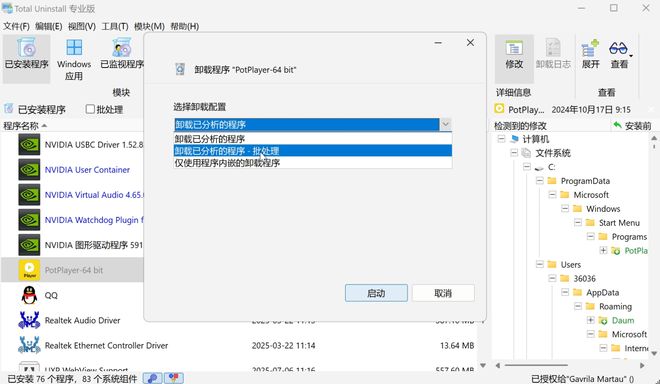The width and height of the screenshot is (660, 384).
Task: Select the NVIDIA User Container icon
Action: tap(29, 170)
